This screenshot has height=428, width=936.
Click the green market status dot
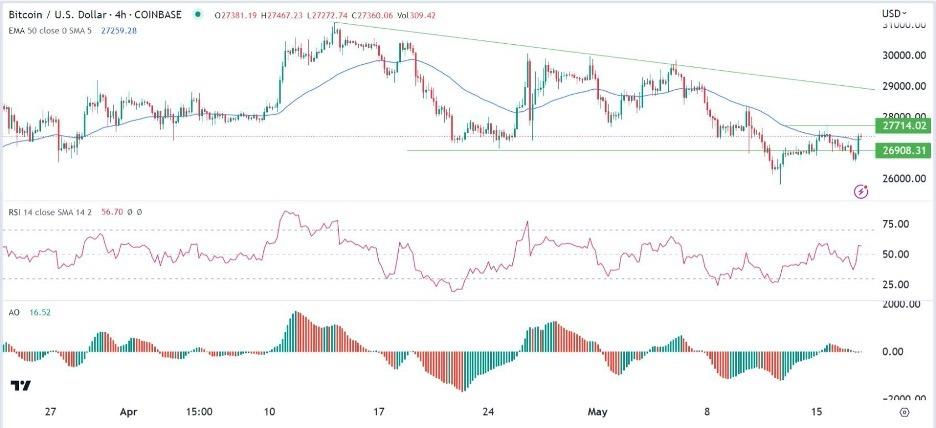click(x=195, y=15)
